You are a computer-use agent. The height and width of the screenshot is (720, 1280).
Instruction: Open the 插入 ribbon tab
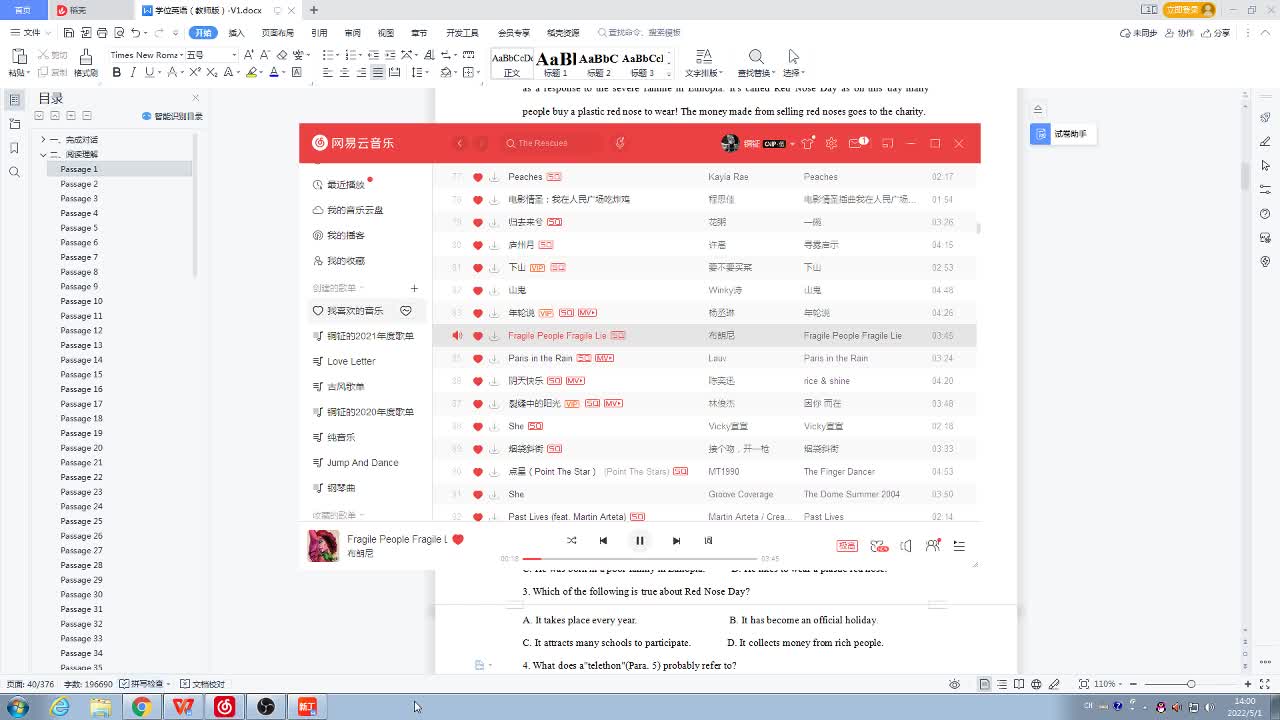237,33
